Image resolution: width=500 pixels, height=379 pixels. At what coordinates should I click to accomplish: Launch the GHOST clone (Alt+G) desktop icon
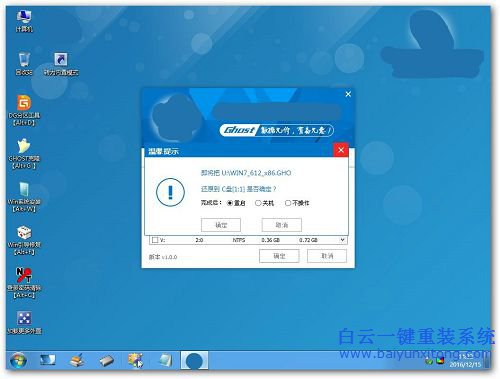[24, 154]
